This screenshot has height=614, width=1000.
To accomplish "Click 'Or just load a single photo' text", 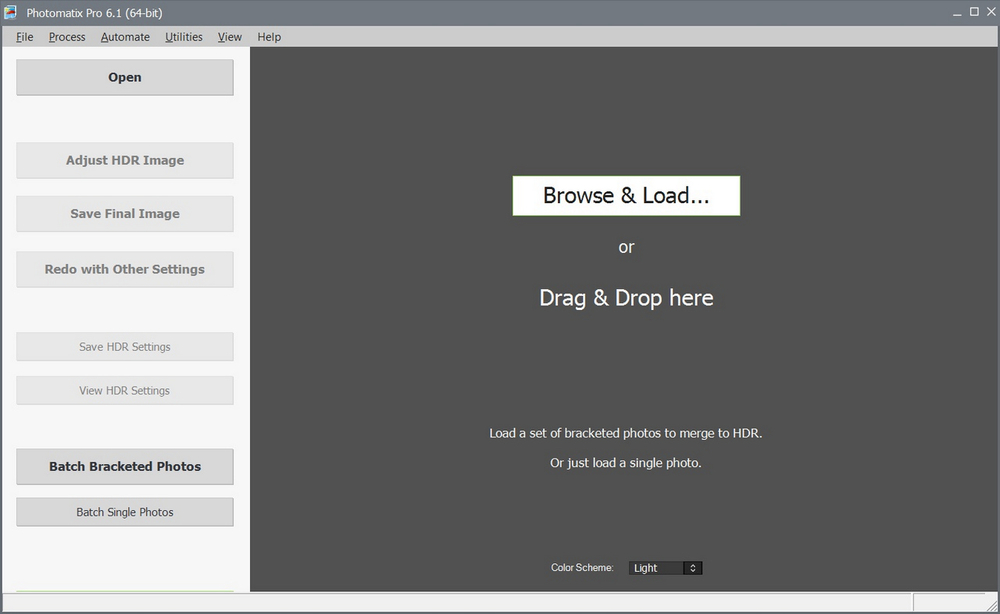I will (626, 463).
